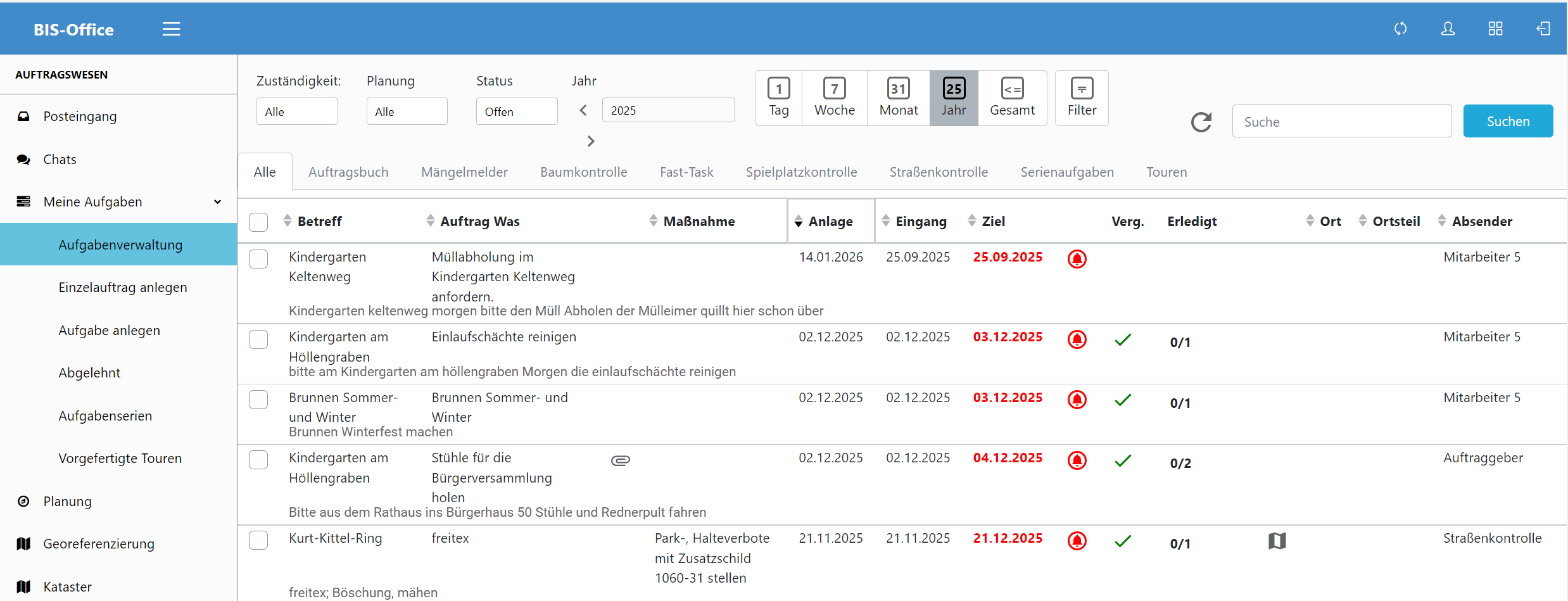The image size is (1568, 601).
Task: Switch to the Fast-Task tab
Action: point(686,172)
